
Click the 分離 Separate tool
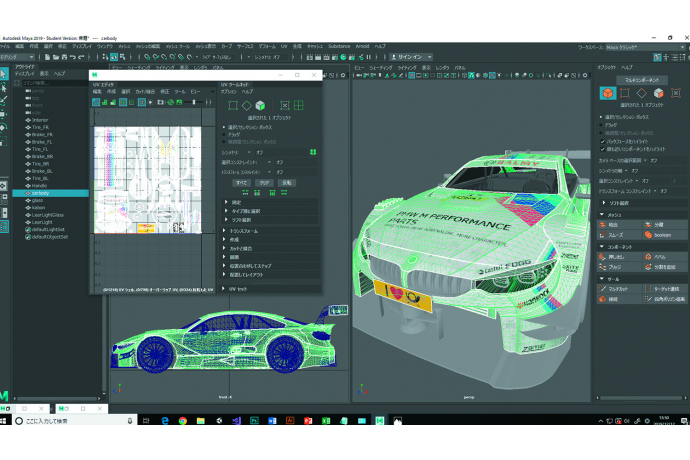tap(664, 224)
